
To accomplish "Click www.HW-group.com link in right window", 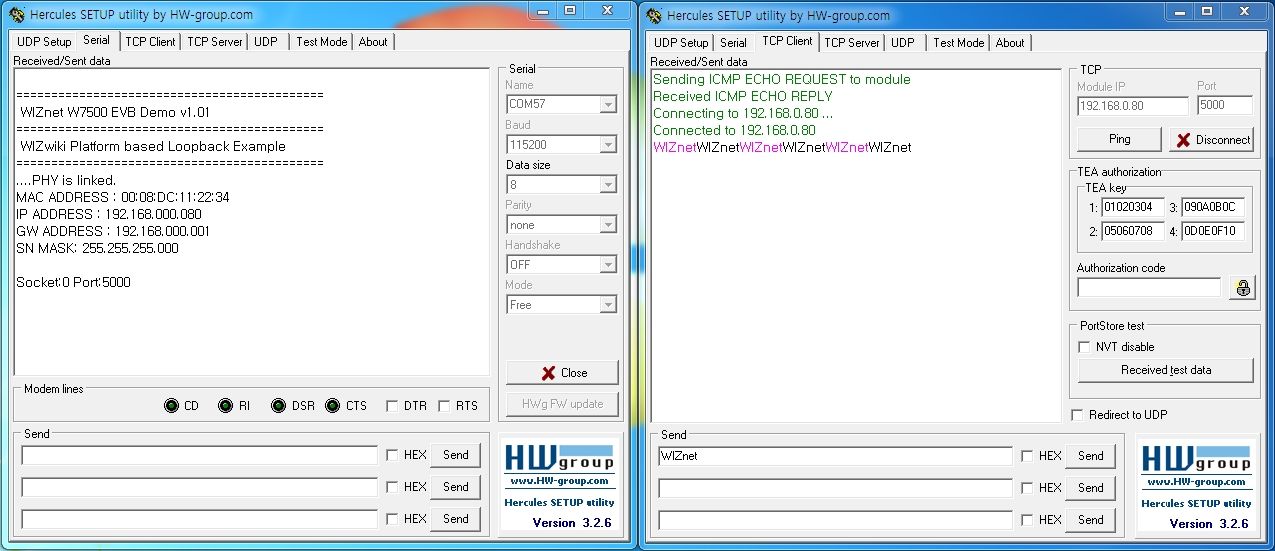I will 1196,482.
